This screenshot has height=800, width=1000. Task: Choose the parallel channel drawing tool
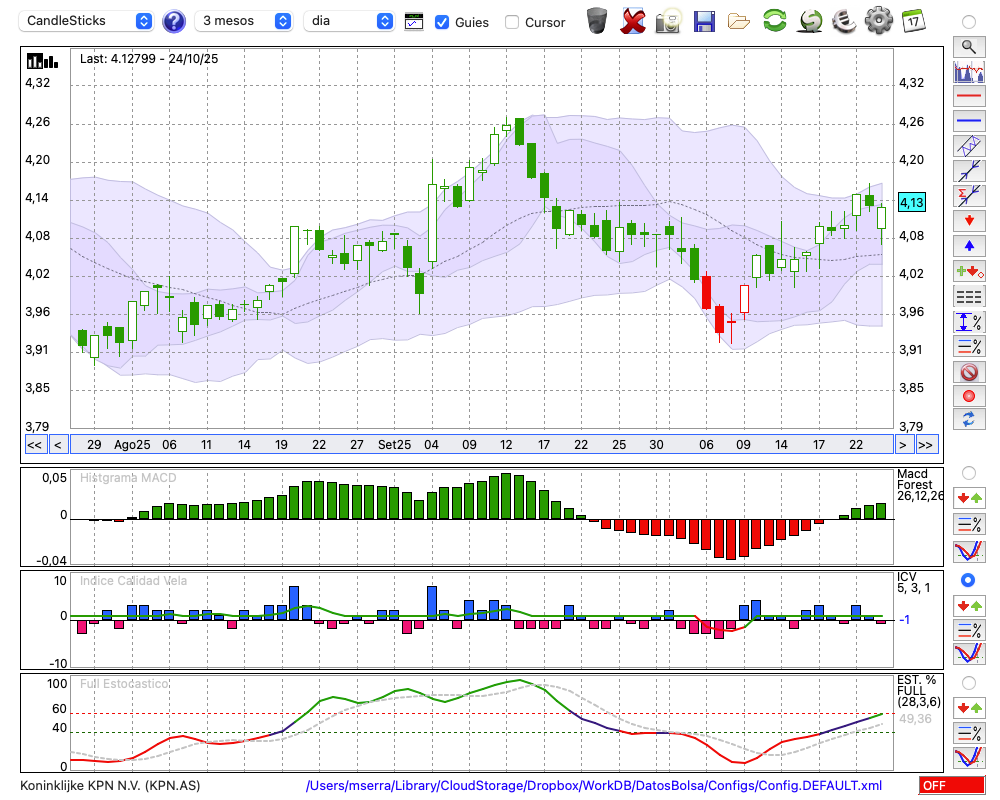968,146
